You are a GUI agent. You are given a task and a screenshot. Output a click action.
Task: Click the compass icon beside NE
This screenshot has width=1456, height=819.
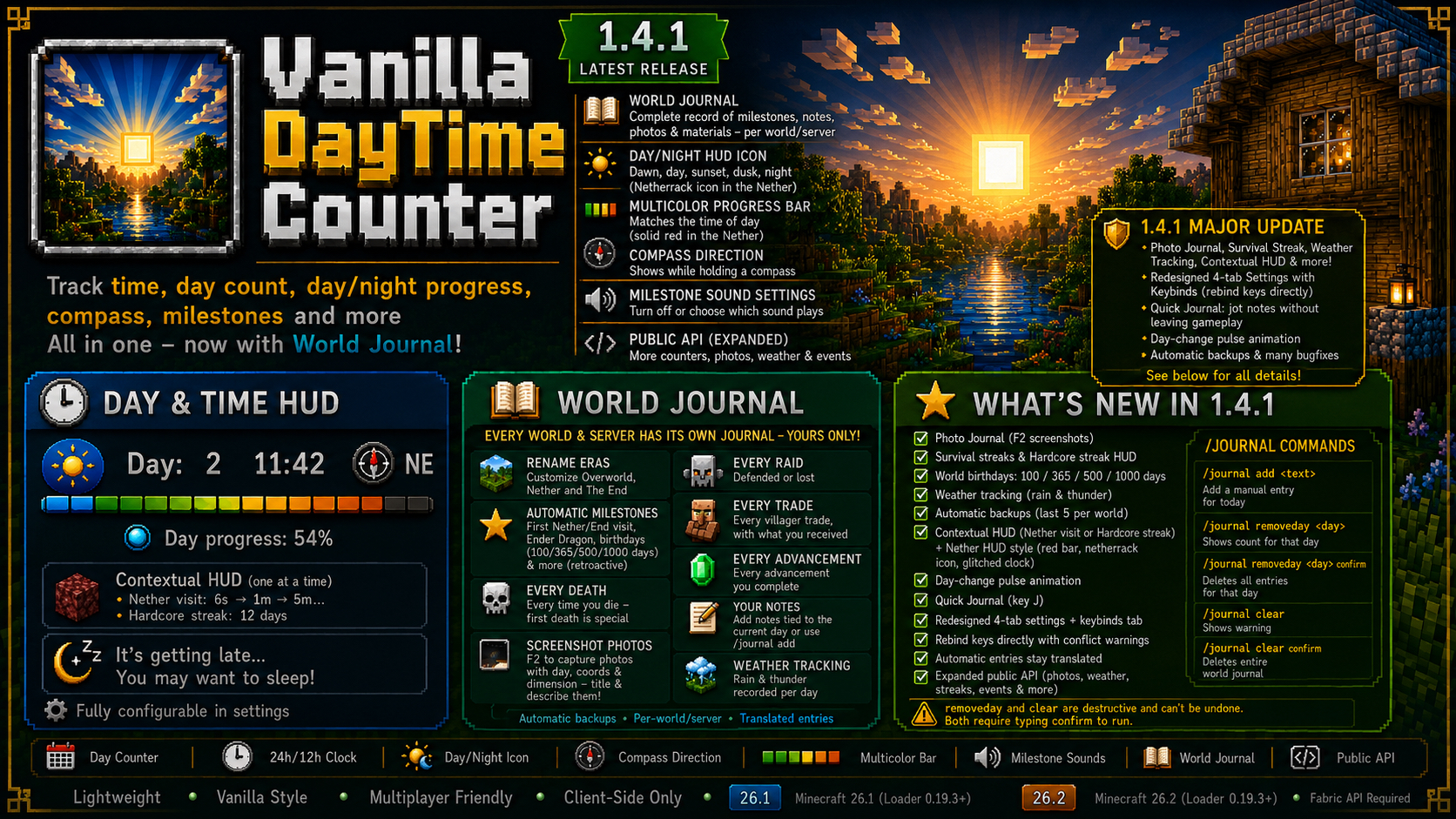[x=373, y=462]
